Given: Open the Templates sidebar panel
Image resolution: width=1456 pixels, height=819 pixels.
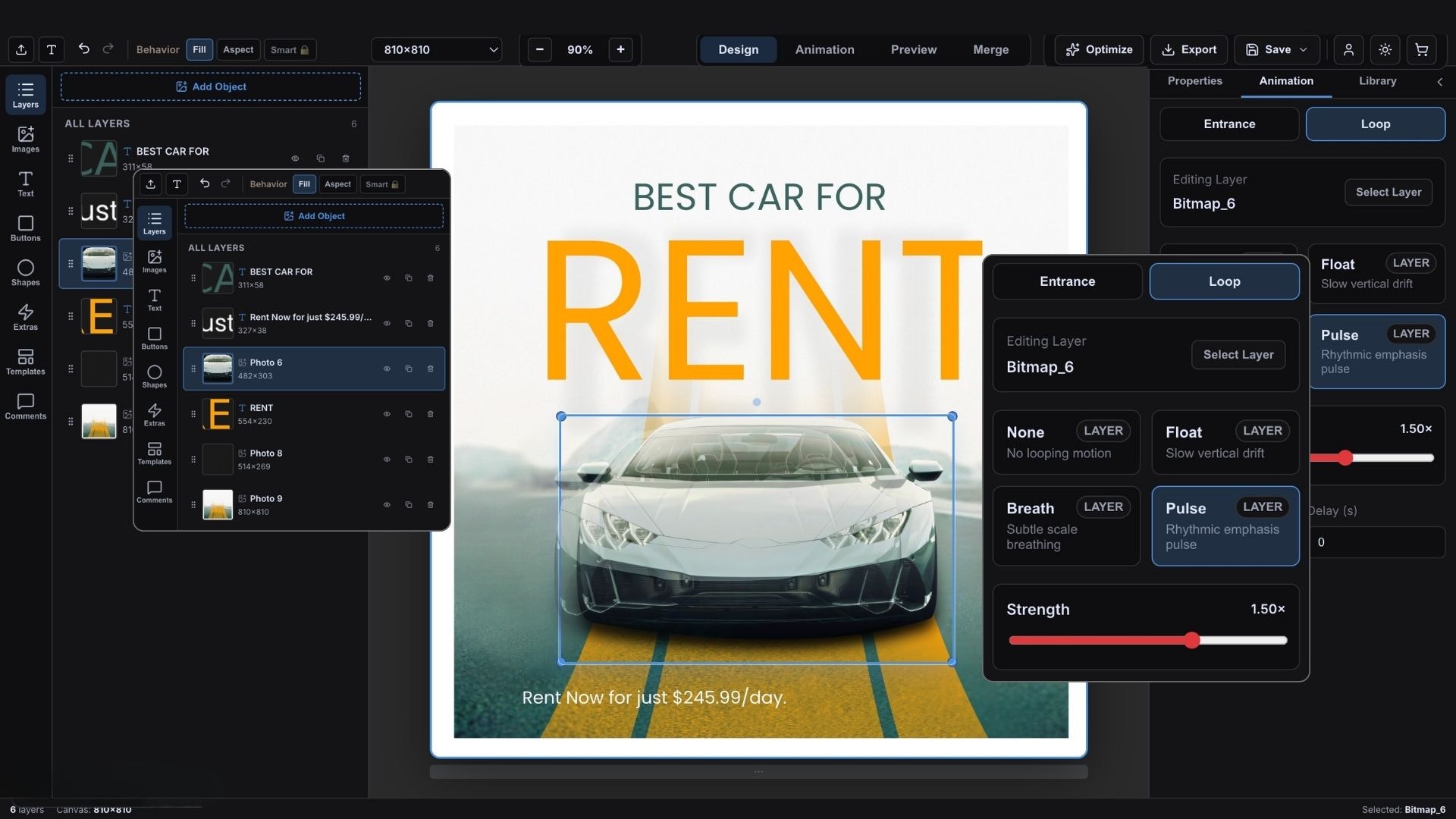Looking at the screenshot, I should [25, 362].
